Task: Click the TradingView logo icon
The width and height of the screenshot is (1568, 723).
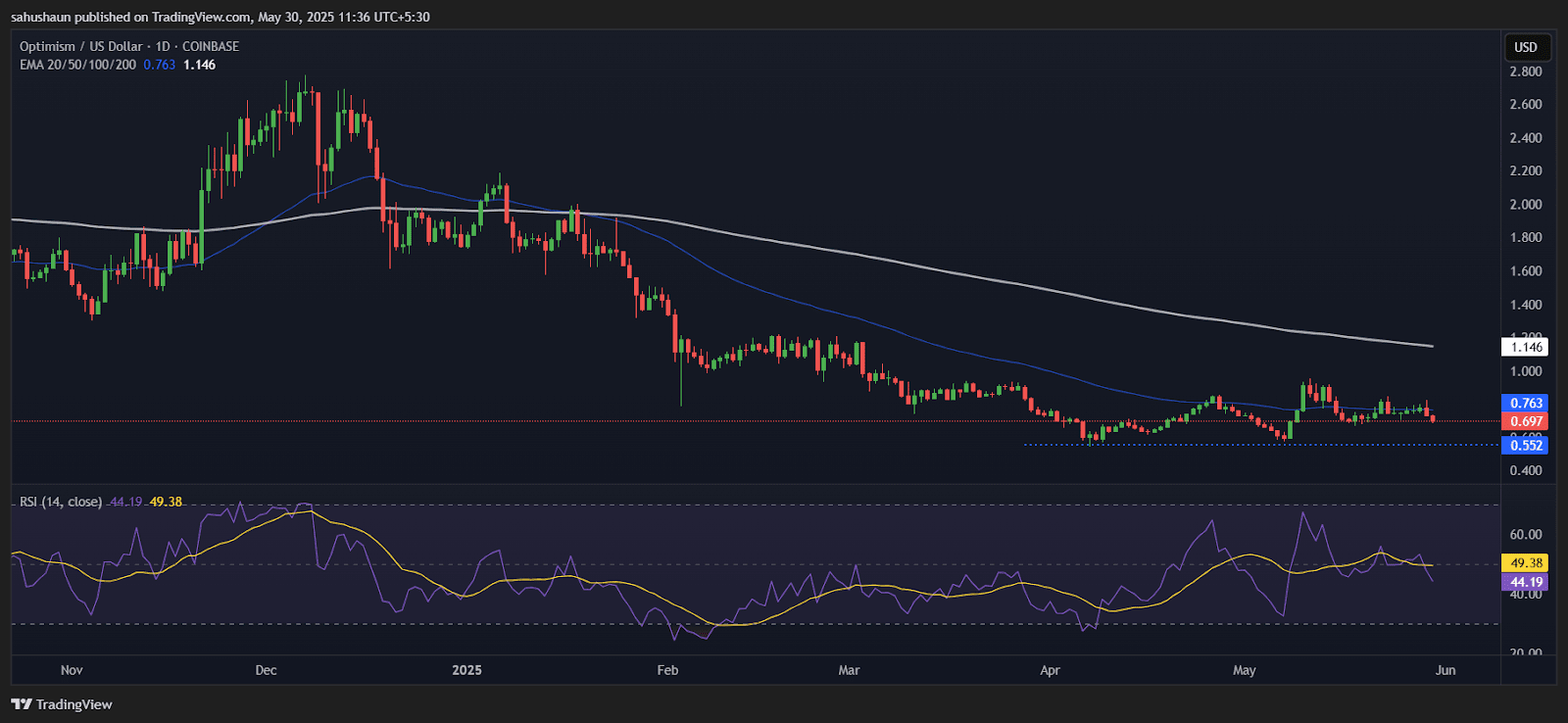Action: pyautogui.click(x=22, y=704)
